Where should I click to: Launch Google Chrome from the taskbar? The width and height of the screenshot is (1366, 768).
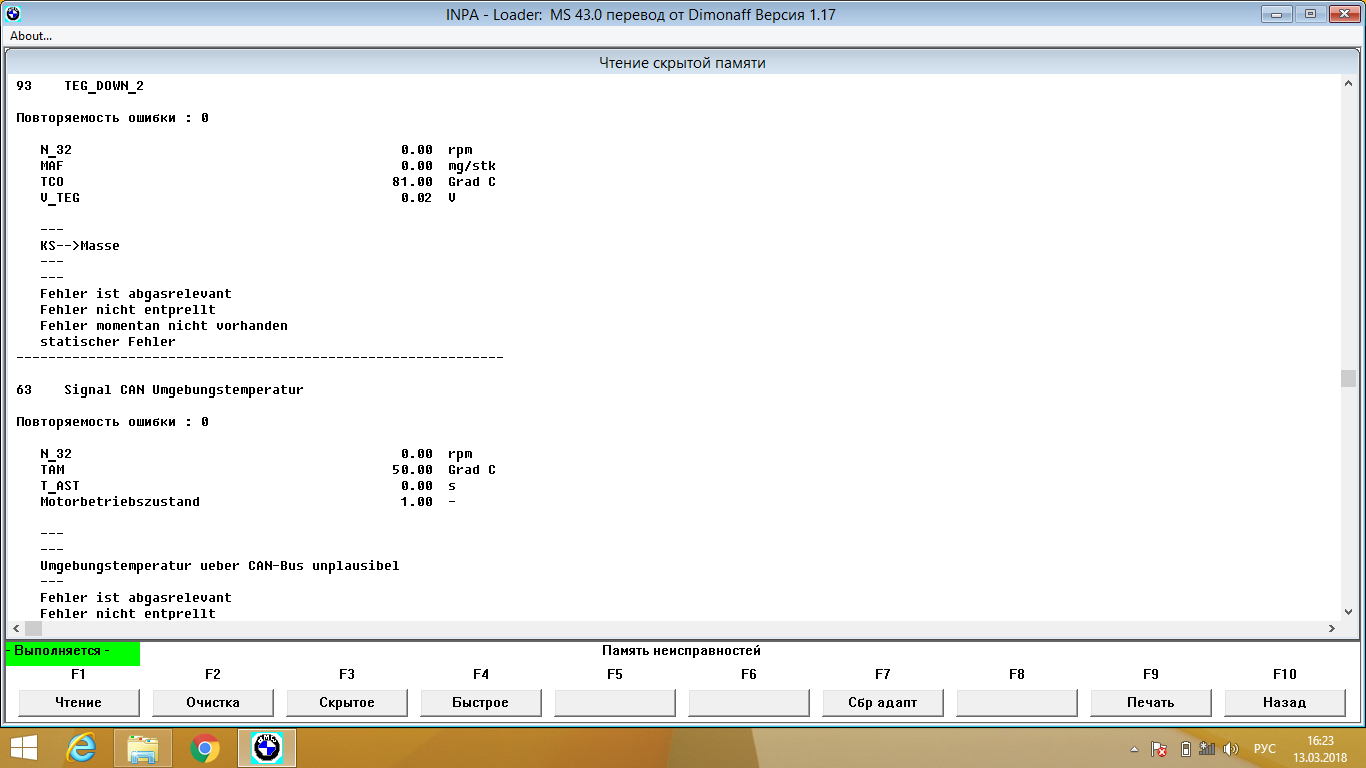pyautogui.click(x=205, y=748)
